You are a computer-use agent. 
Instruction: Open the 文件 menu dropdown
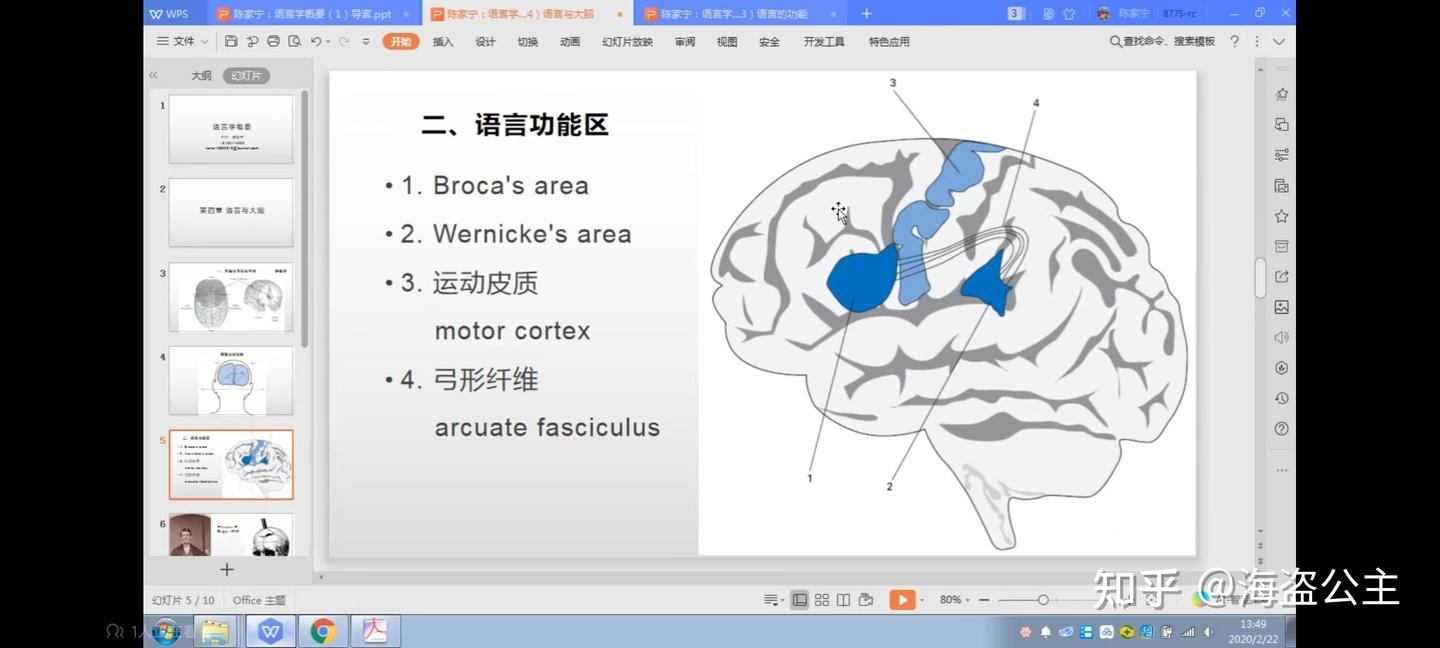point(182,41)
